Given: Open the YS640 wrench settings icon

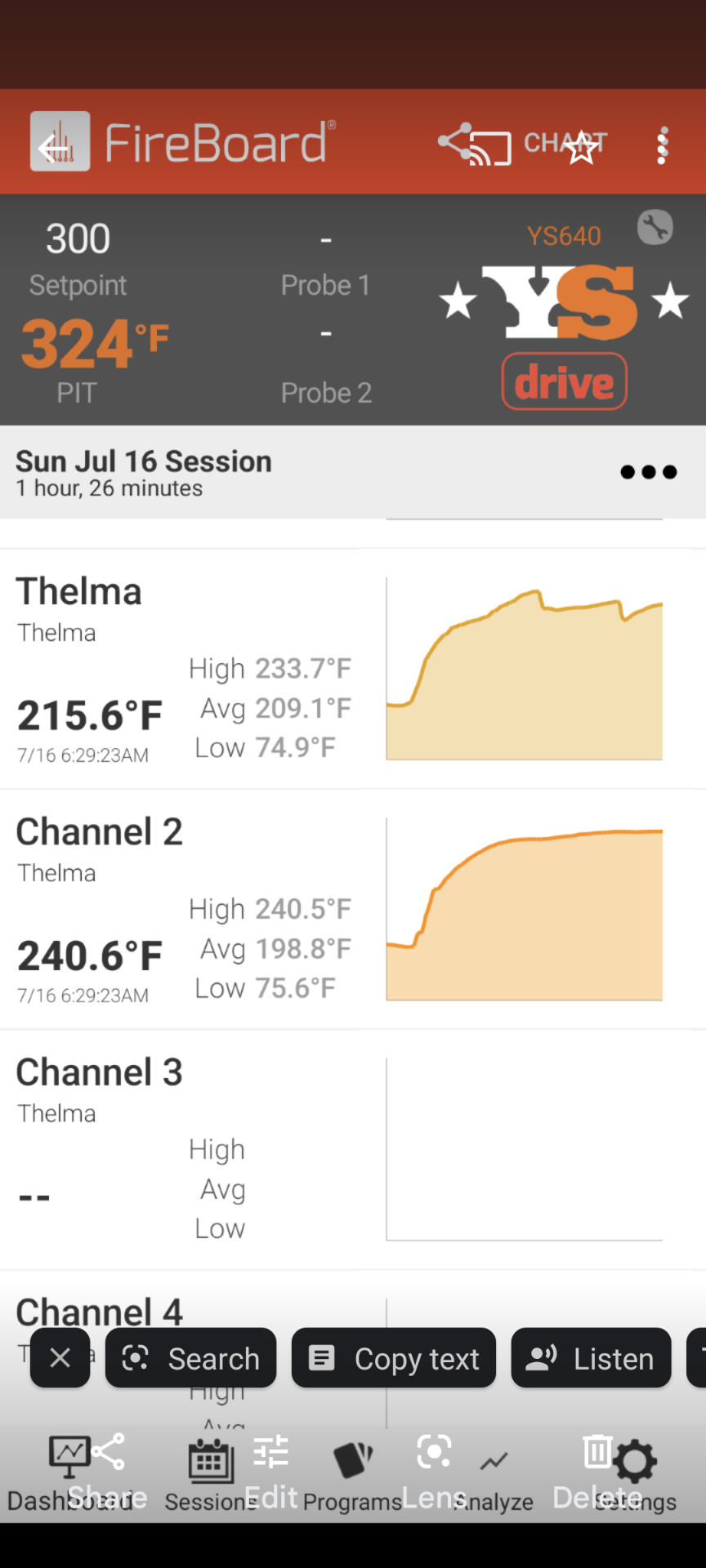Looking at the screenshot, I should 655,227.
